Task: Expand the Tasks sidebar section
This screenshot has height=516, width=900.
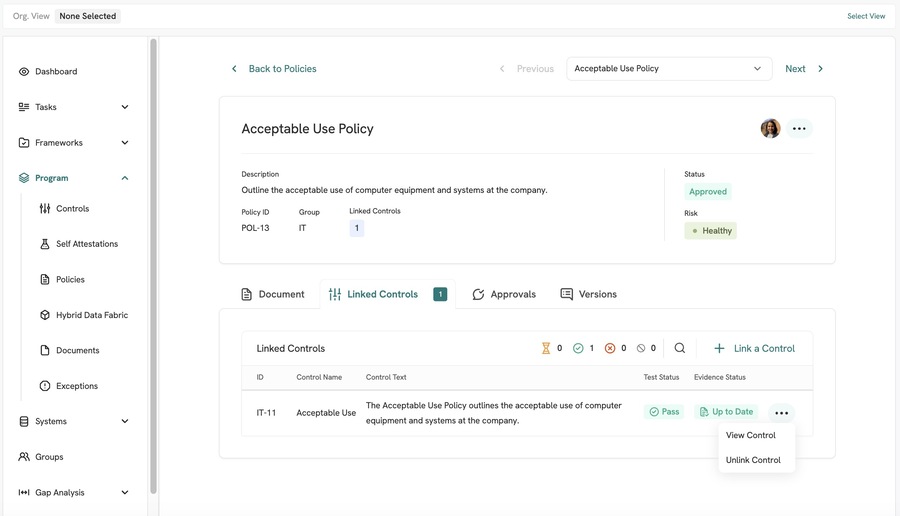Action: (125, 107)
